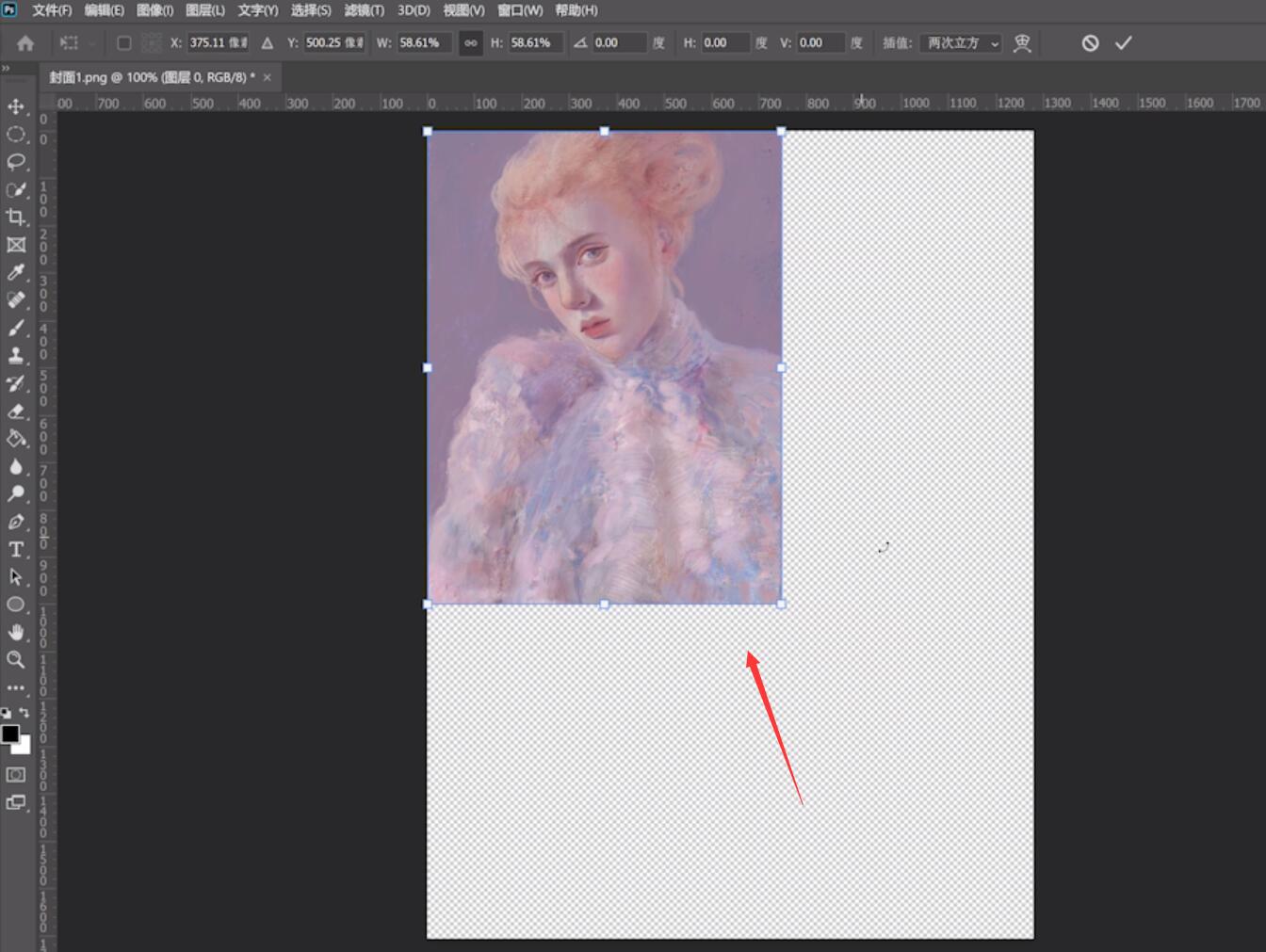
Task: Toggle relative positioning triangle for reference point
Action: pos(268,43)
